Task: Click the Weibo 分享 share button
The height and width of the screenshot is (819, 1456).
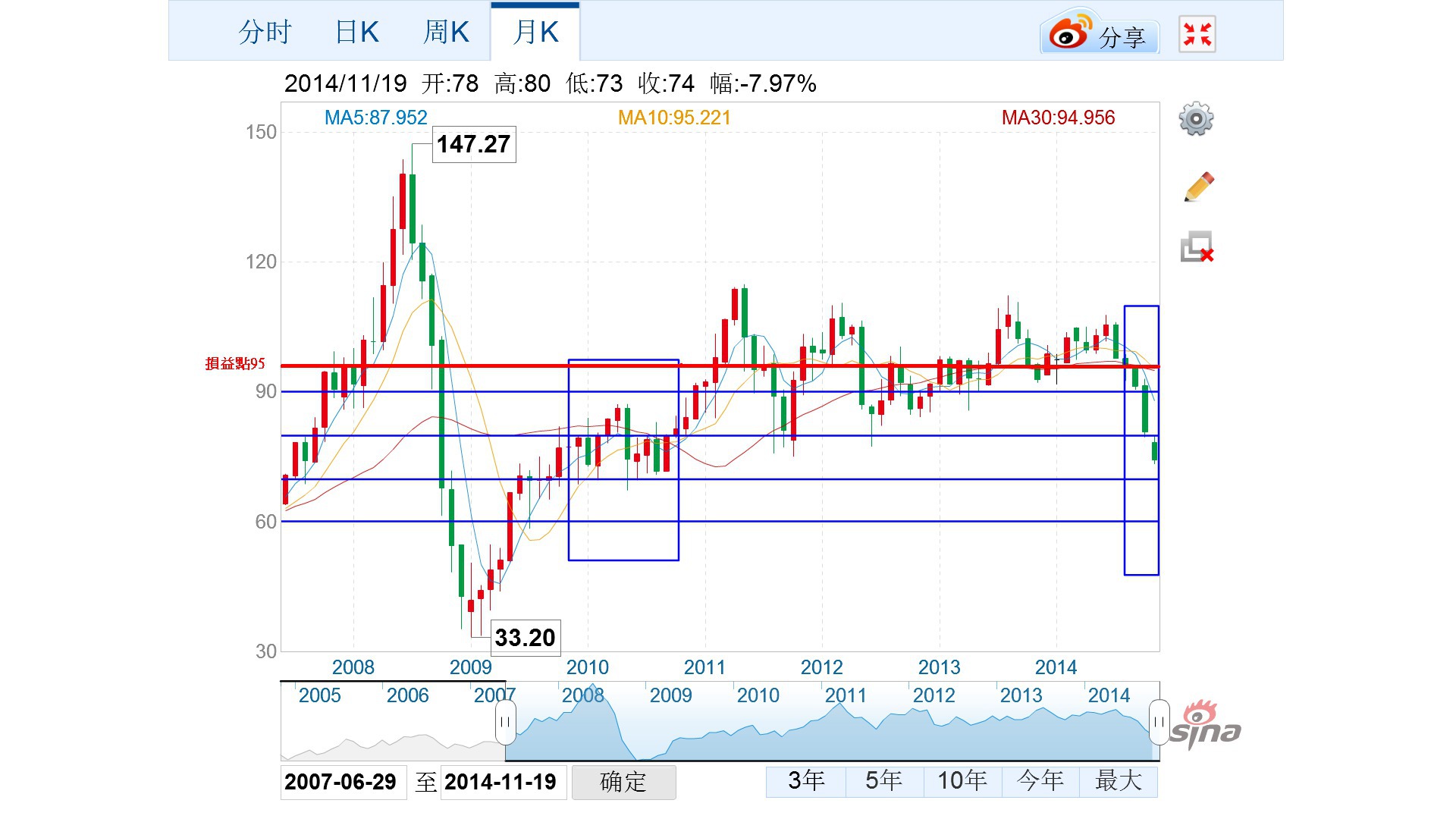Action: point(1100,33)
